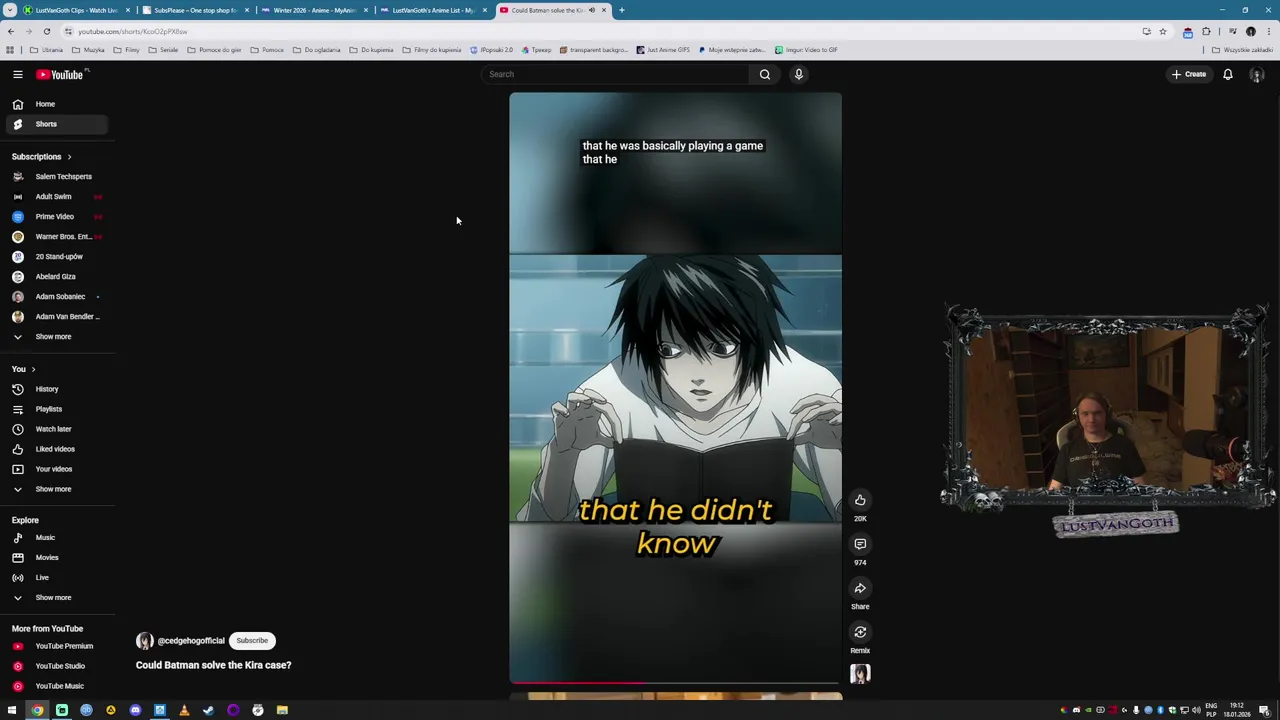
Task: Open the You section chevron
Action: [x=33, y=369]
